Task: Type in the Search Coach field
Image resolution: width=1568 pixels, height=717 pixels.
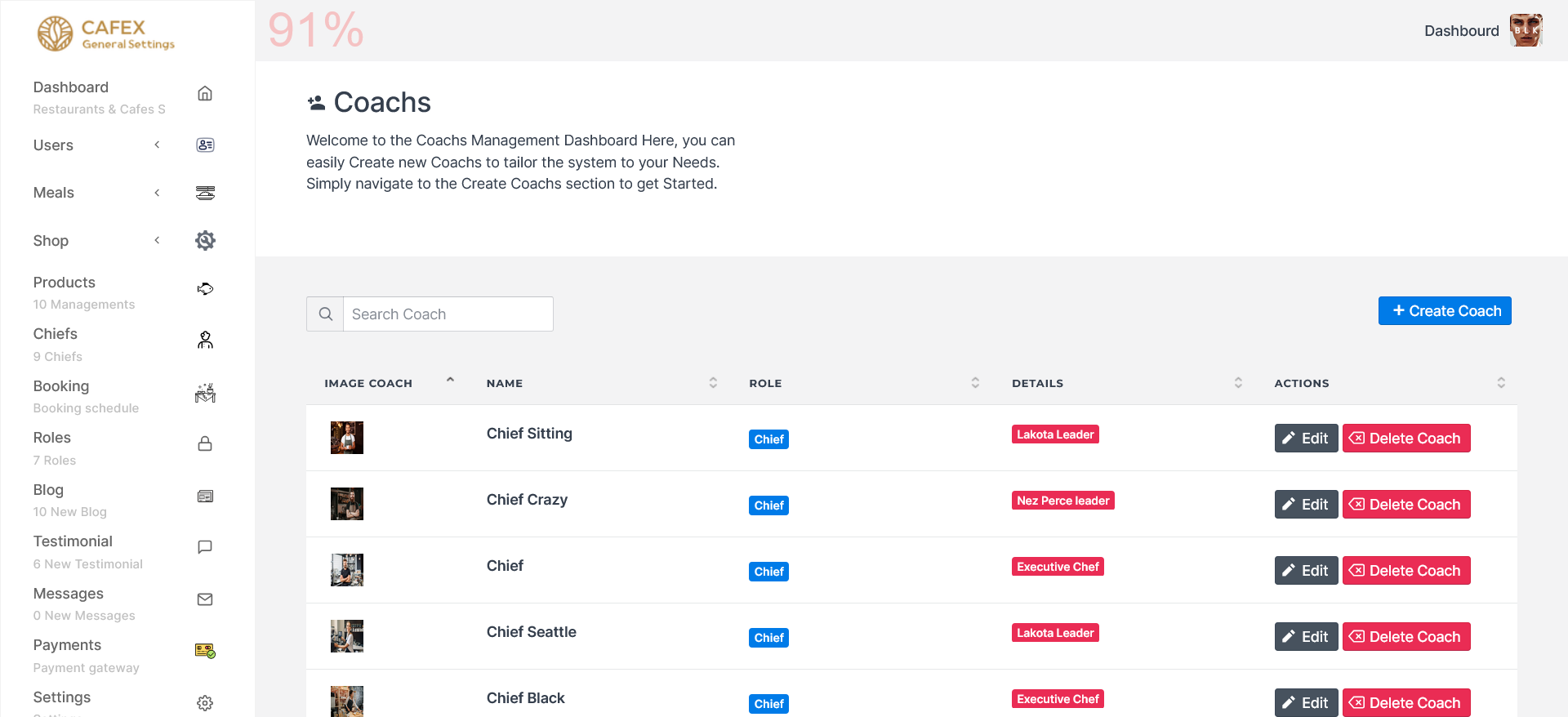Action: point(448,314)
